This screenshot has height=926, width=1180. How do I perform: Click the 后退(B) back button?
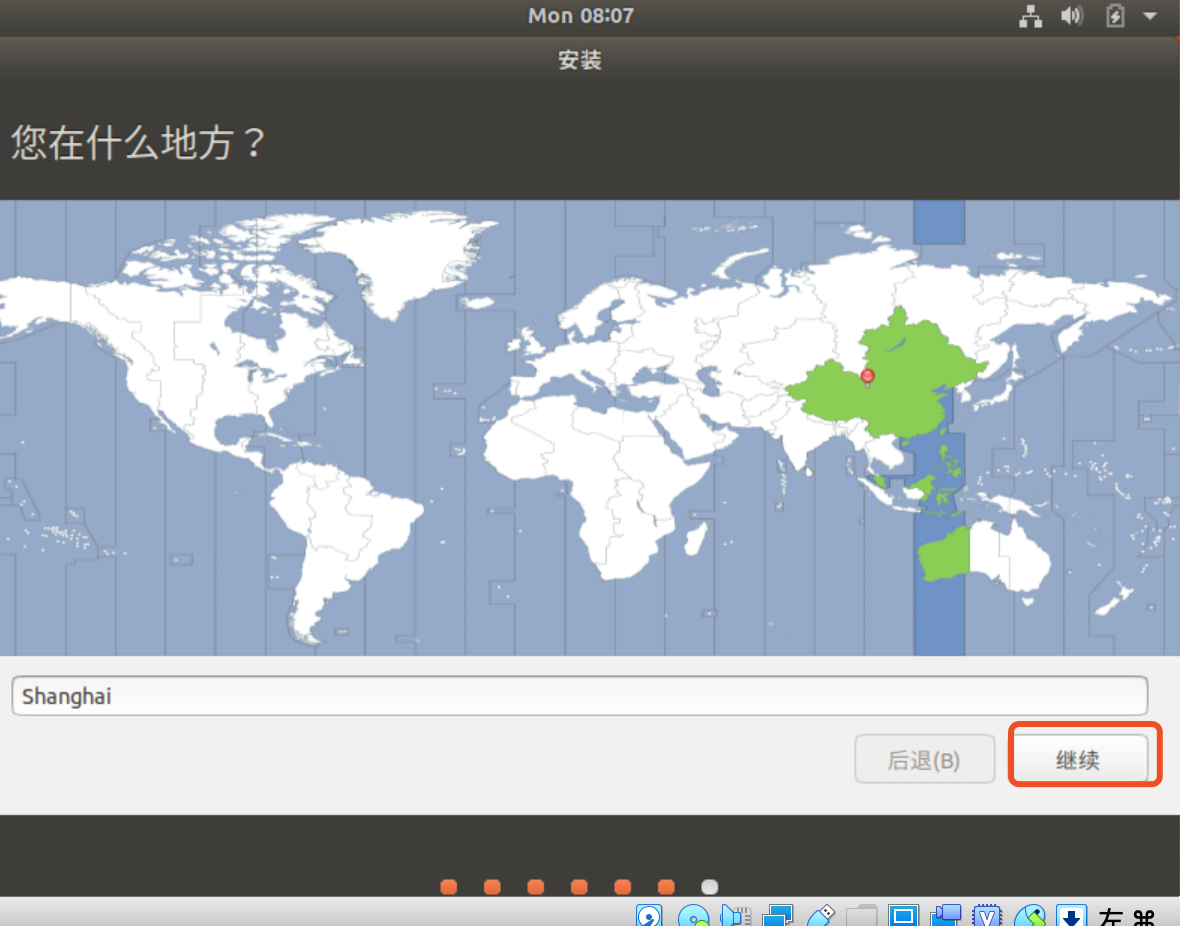(x=924, y=759)
